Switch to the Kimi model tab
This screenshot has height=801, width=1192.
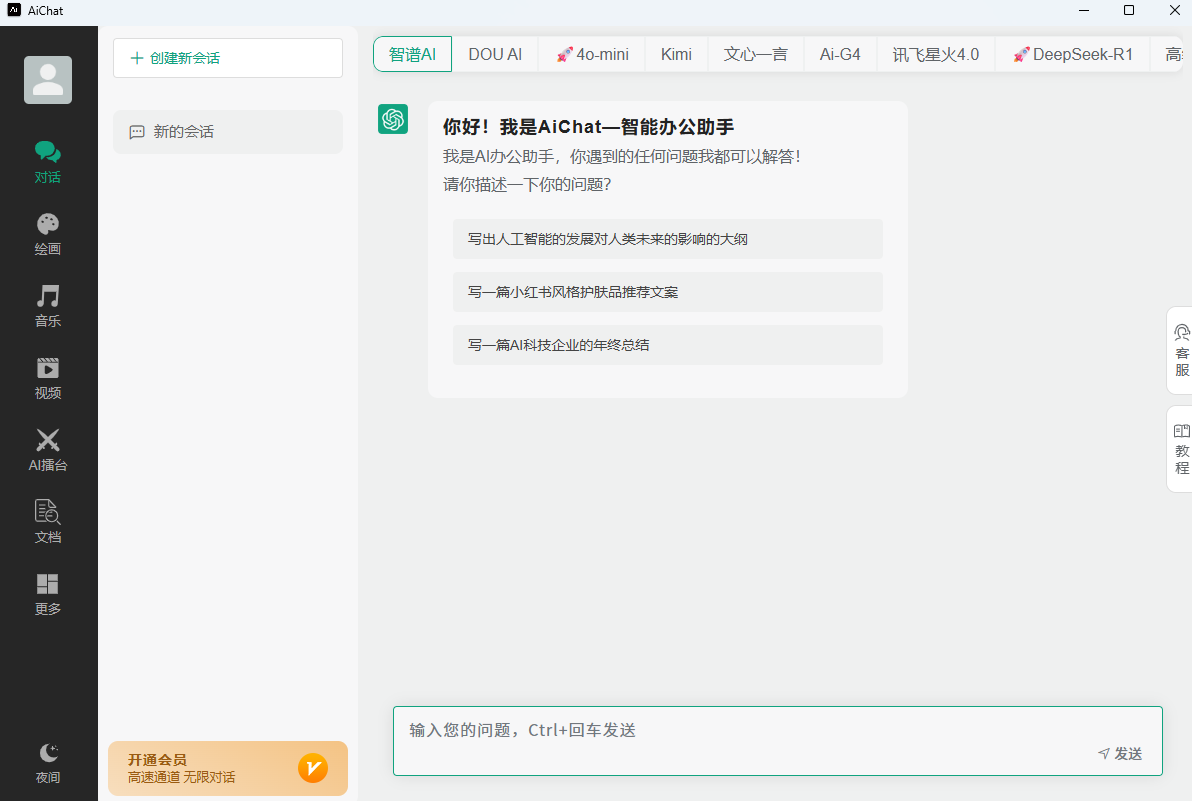(676, 54)
